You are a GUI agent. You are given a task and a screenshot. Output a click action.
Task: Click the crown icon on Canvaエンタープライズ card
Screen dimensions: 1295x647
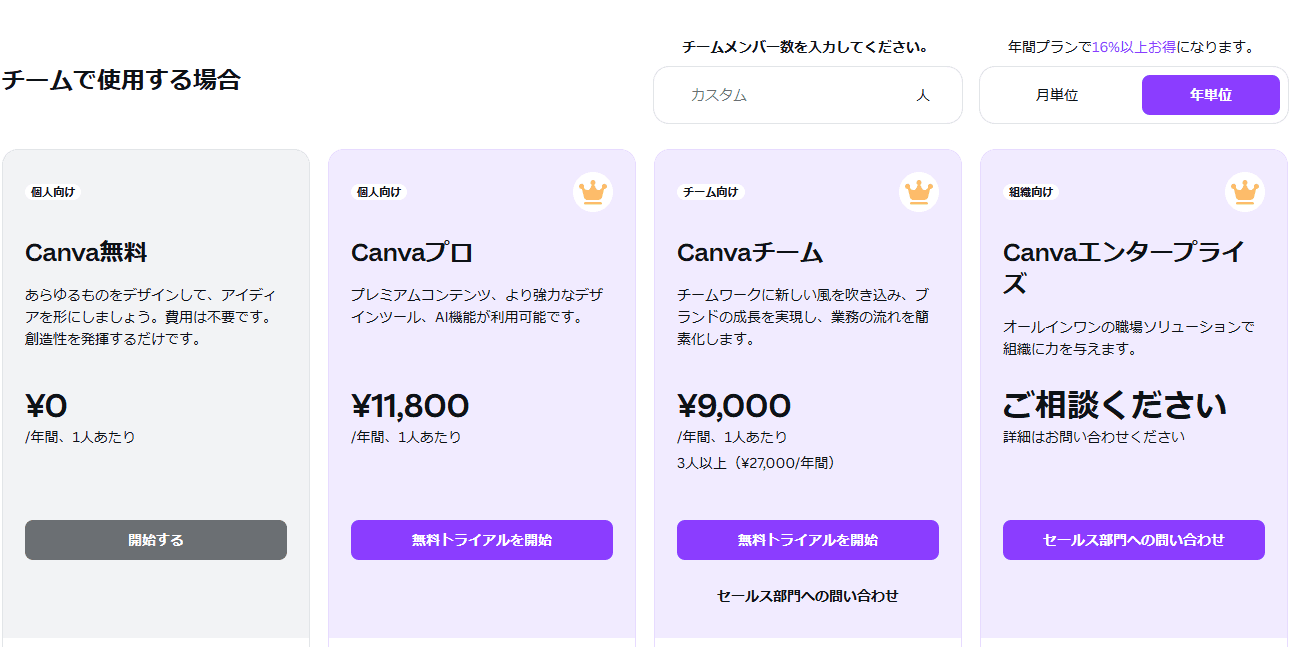1244,191
